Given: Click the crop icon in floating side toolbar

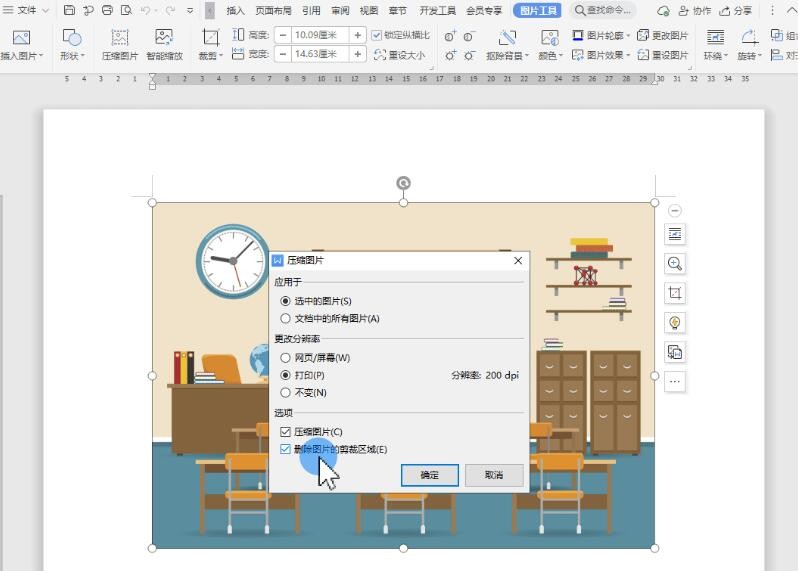Looking at the screenshot, I should pos(675,293).
